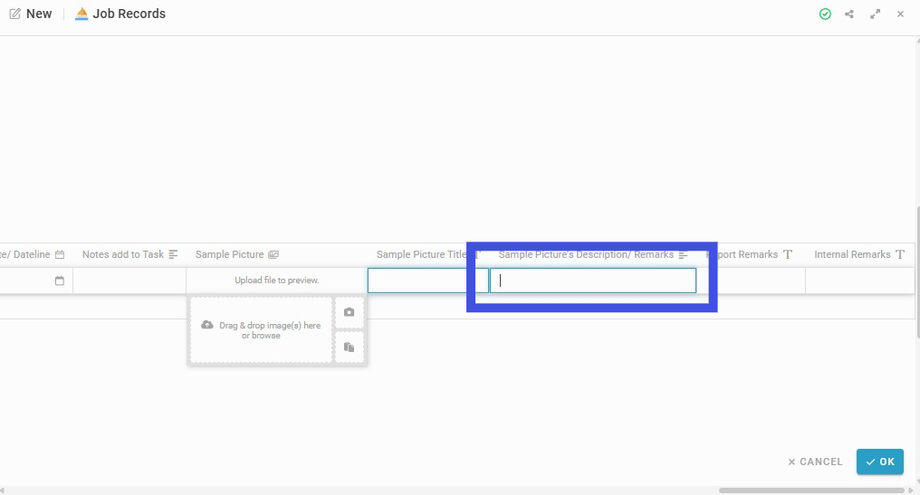Open the share icon in header
Image resolution: width=920 pixels, height=495 pixels.
849,14
